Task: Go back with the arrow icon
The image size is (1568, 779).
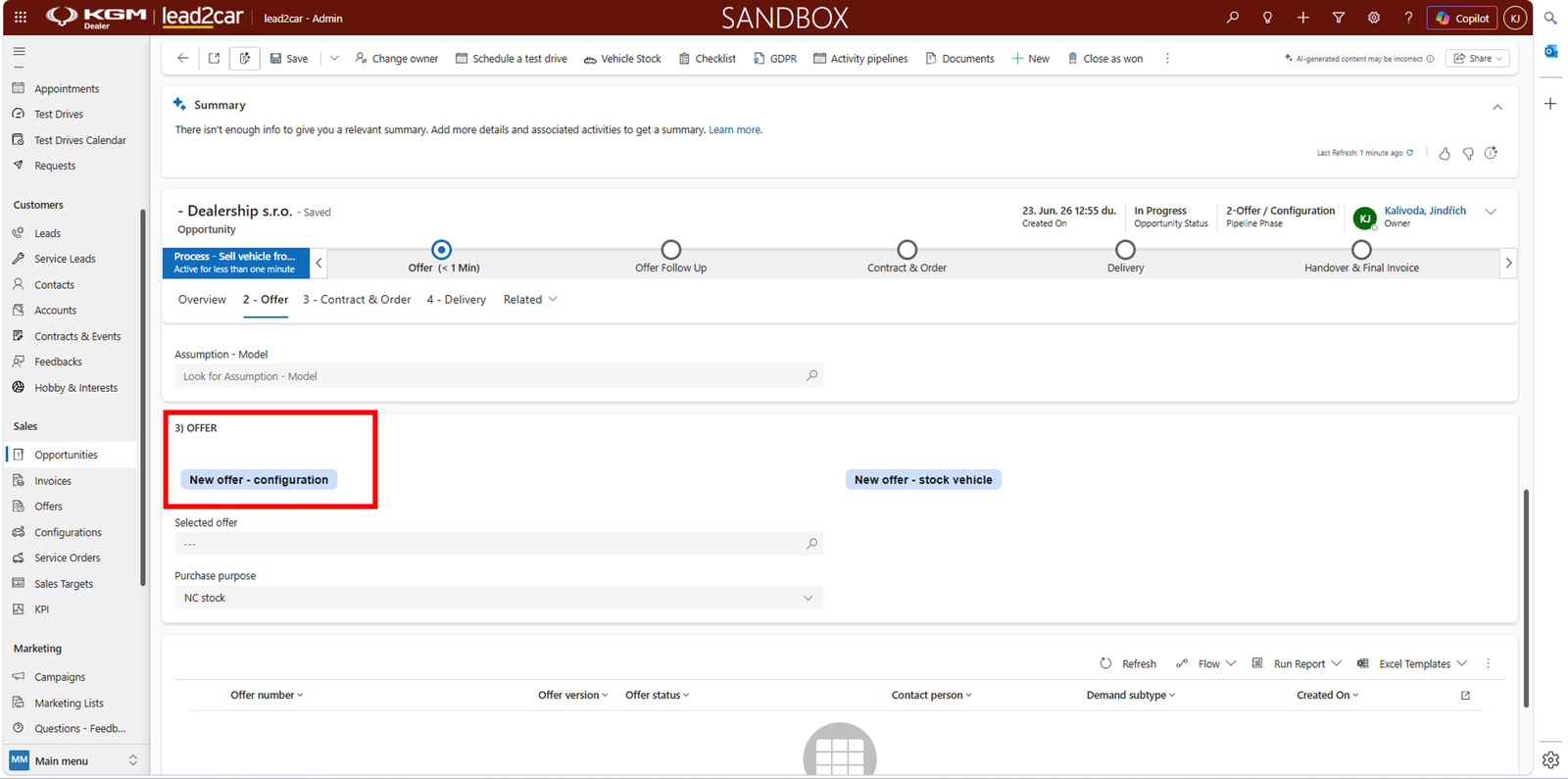Action: (183, 59)
